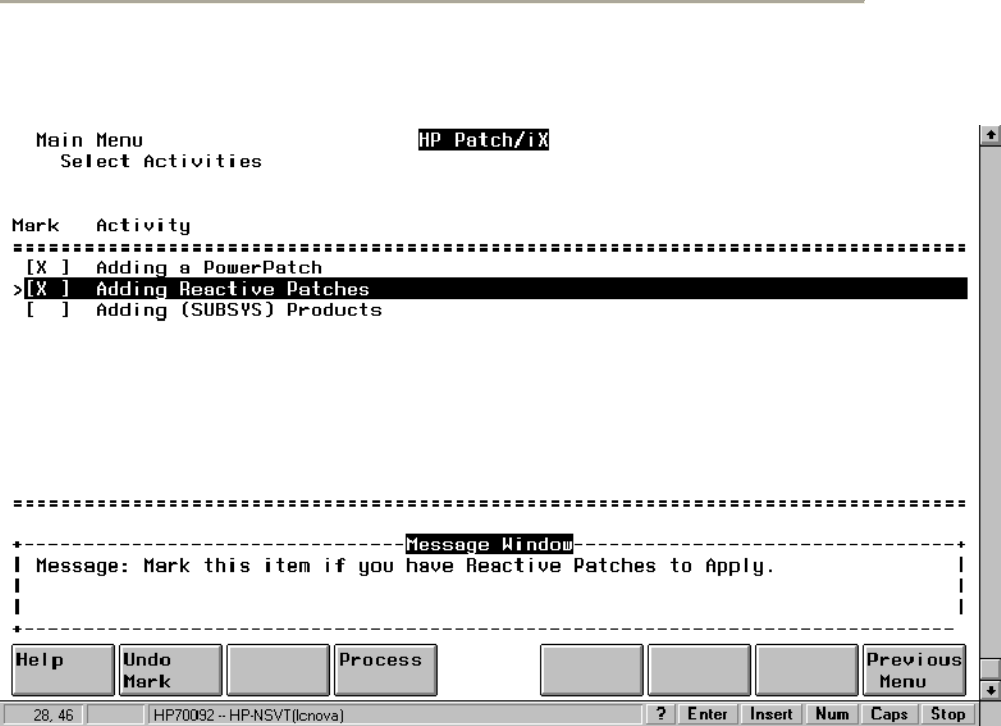Click the 'Activity' column header

143,225
